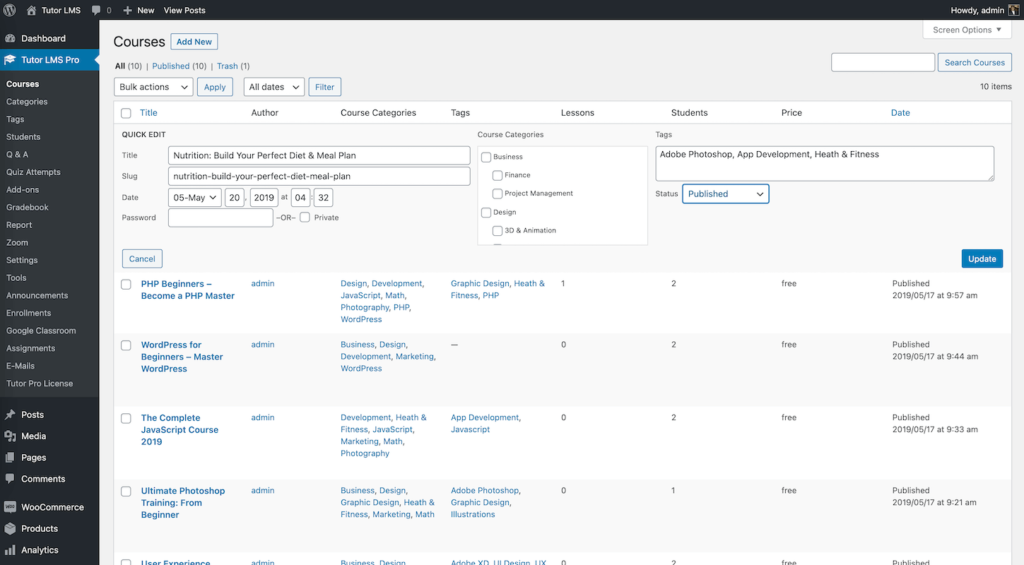Sort courses by Title column
Screen dimensions: 1024x565
149,113
